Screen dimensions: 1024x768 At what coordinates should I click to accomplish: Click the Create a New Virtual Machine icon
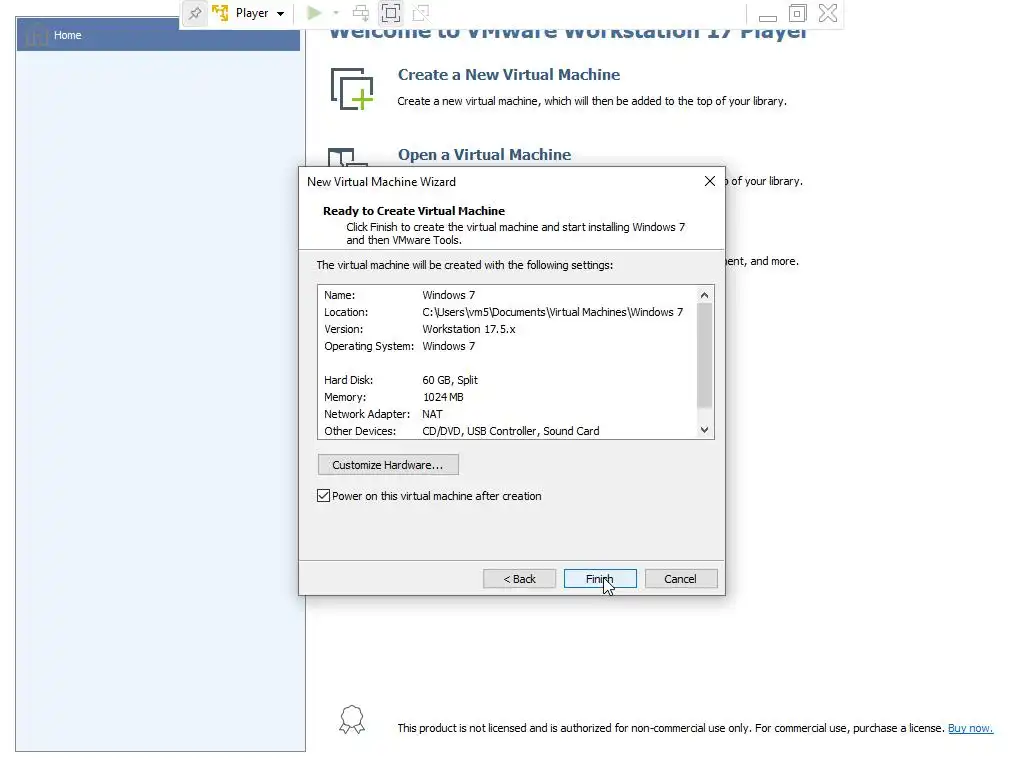(x=352, y=88)
